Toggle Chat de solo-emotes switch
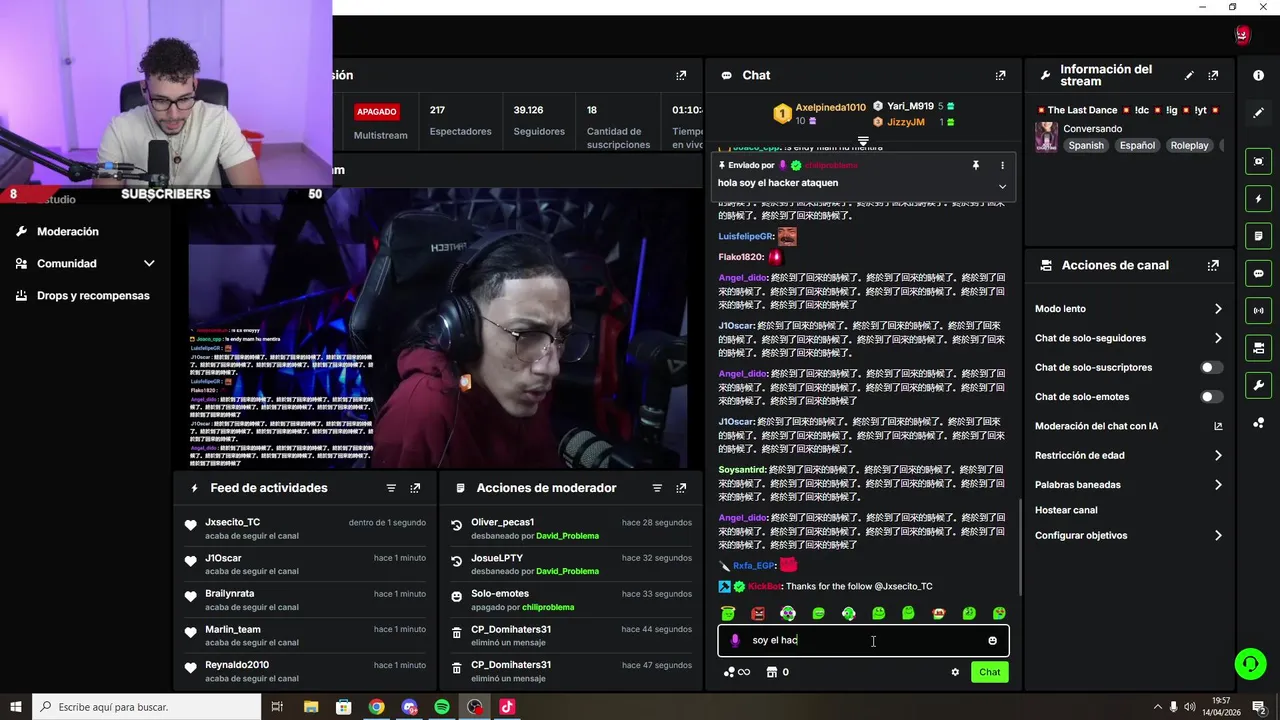 [x=1211, y=397]
